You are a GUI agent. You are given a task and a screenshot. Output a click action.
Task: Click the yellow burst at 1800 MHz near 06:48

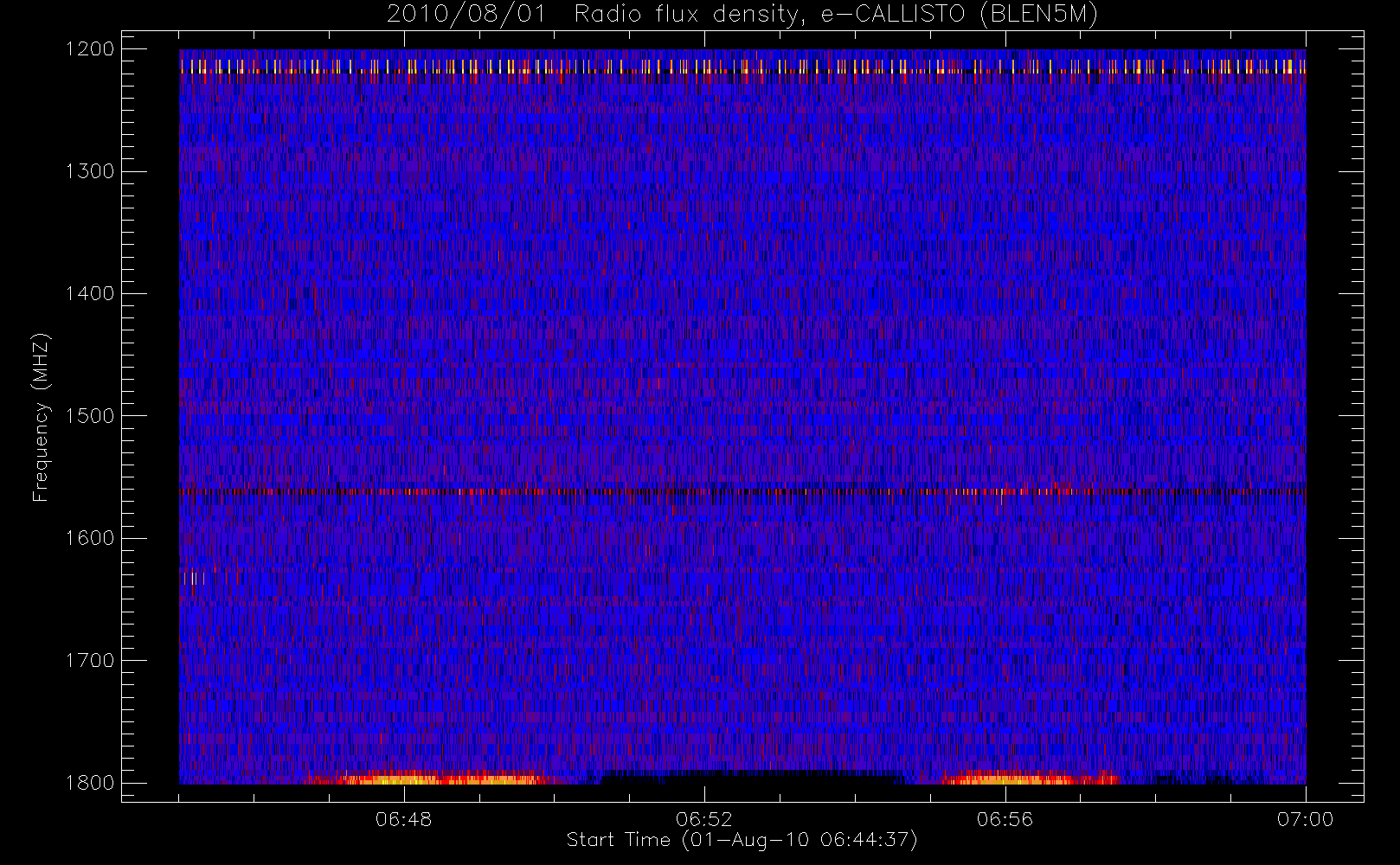click(441, 779)
